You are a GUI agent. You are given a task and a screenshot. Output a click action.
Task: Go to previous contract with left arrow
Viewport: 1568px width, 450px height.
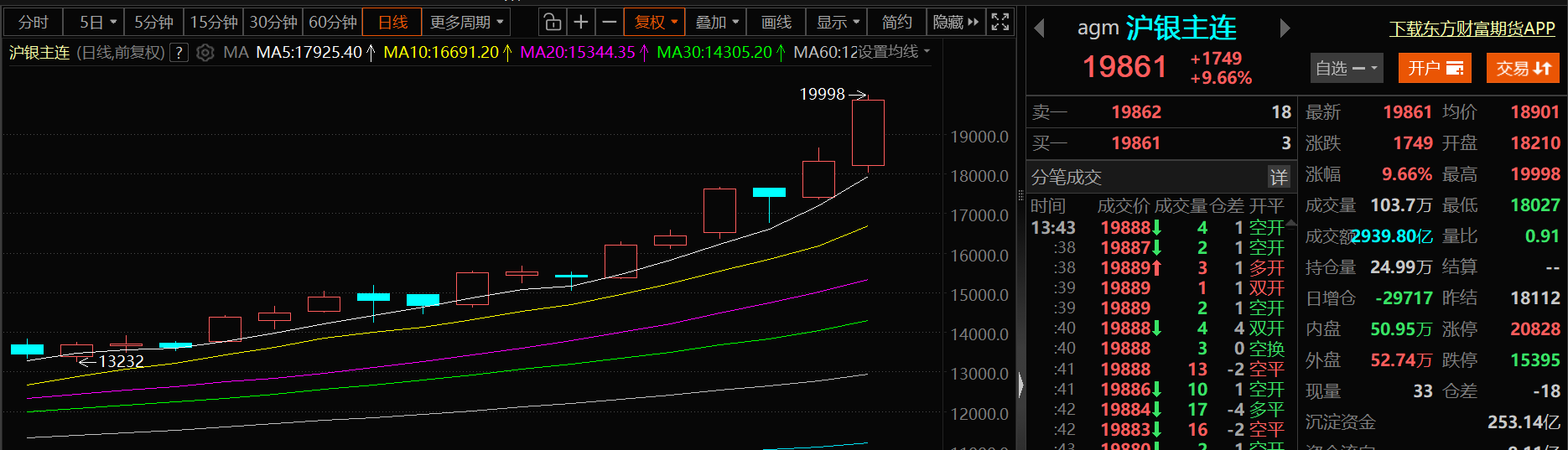[x=1039, y=28]
